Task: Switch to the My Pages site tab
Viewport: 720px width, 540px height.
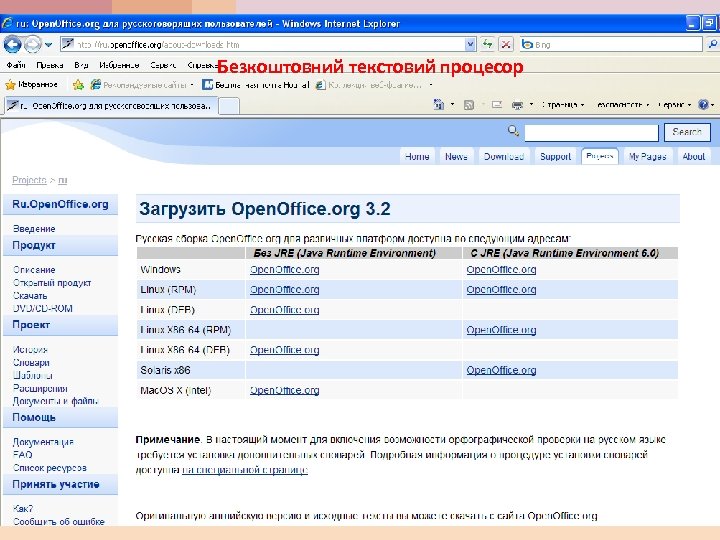Action: point(647,157)
